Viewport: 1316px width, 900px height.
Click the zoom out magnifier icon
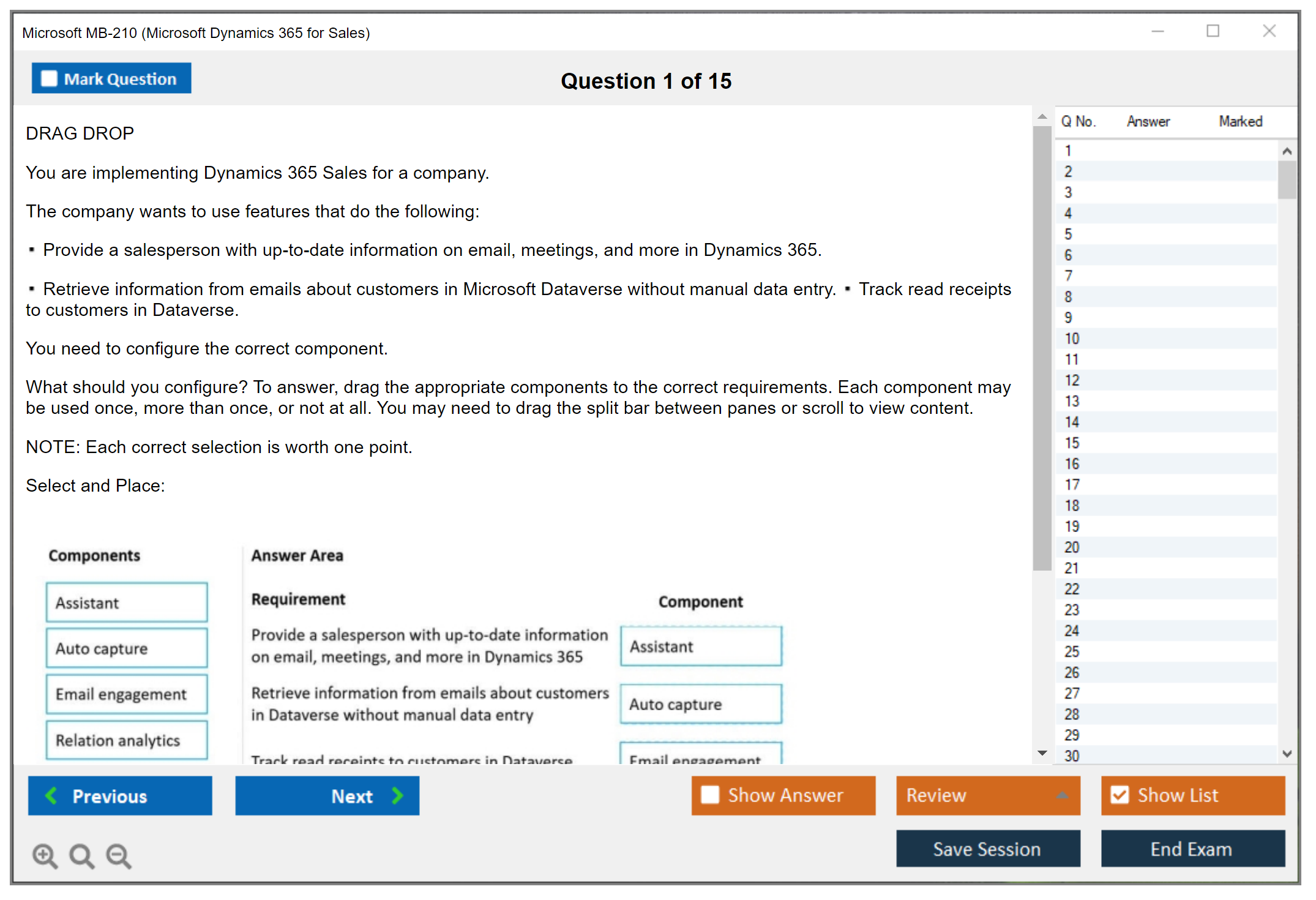click(x=119, y=855)
